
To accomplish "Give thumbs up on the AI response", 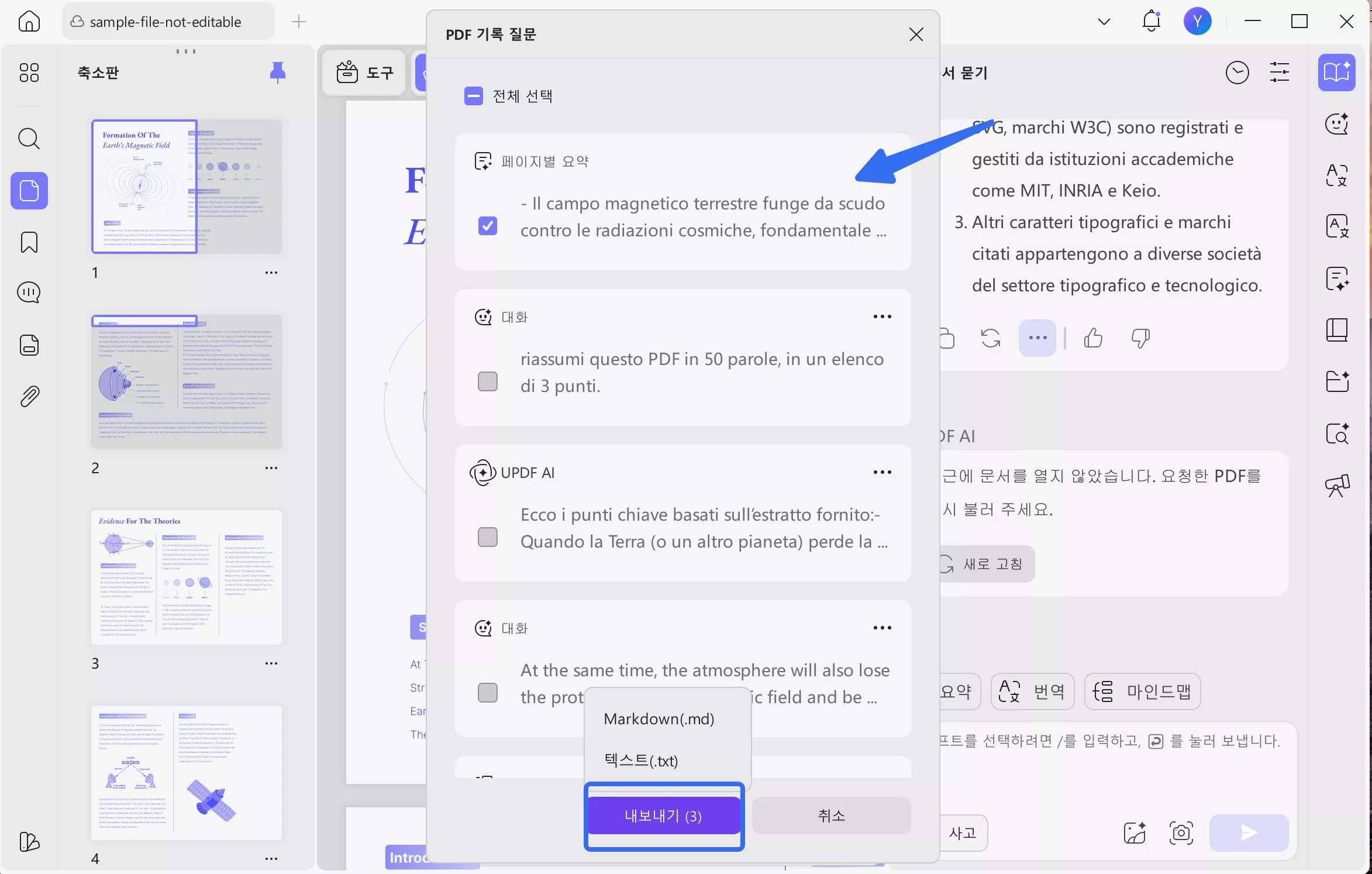I will 1093,338.
